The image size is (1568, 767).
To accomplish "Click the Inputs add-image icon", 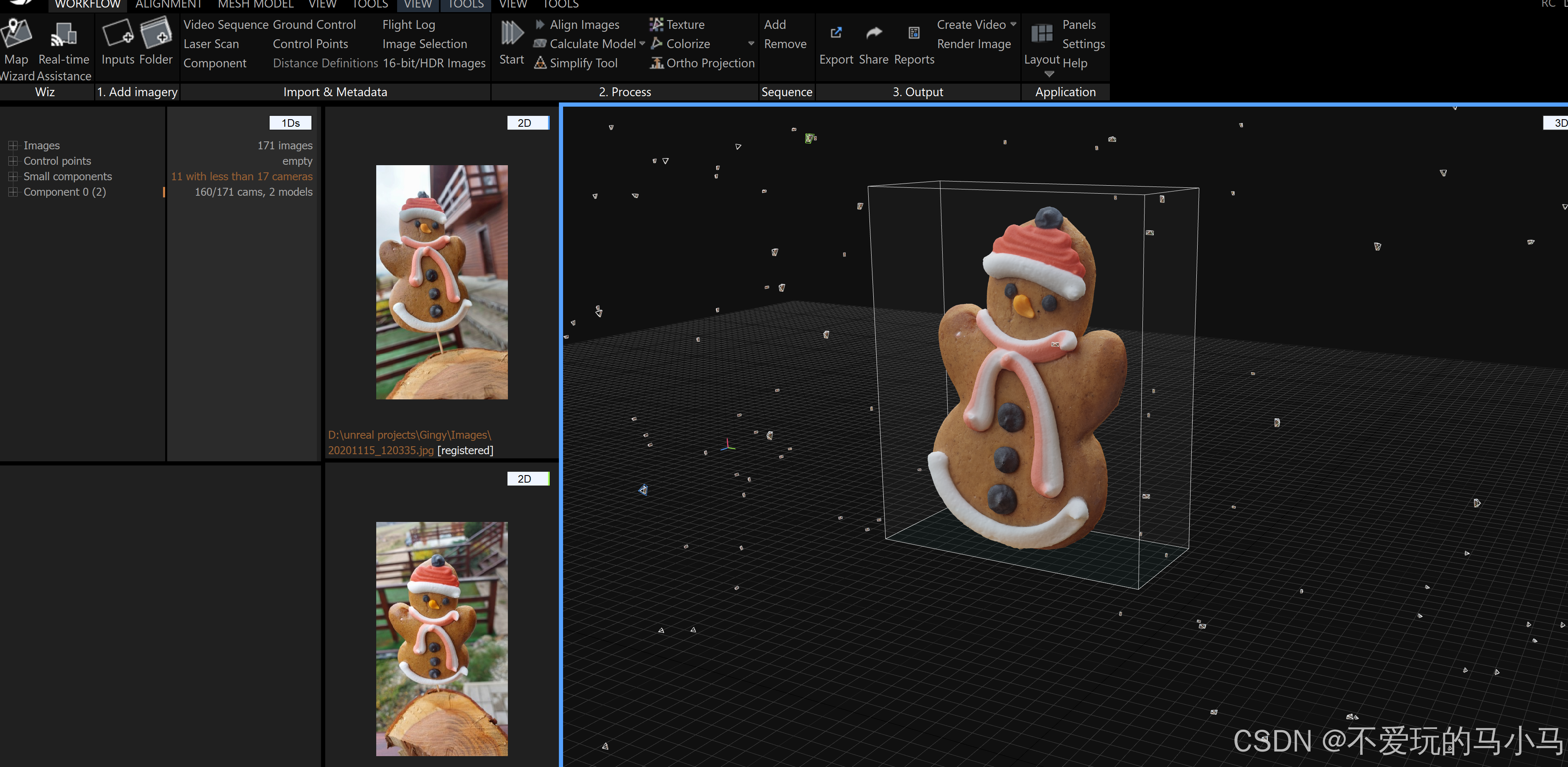I will click(117, 33).
